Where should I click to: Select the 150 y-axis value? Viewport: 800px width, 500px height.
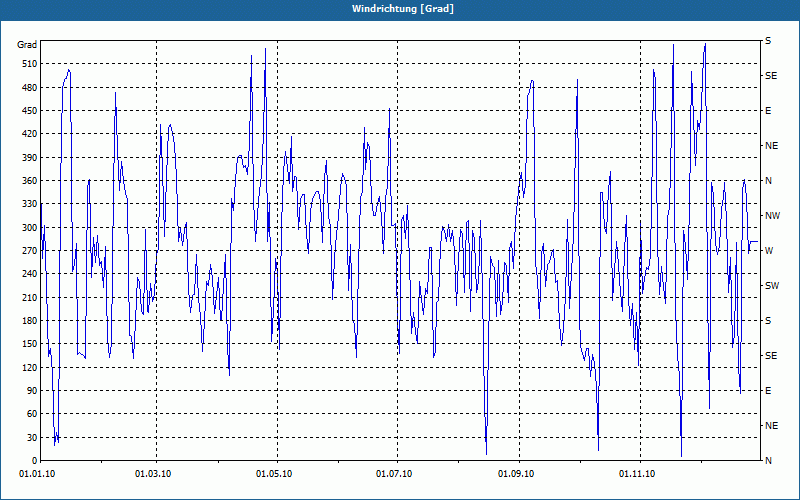[30, 344]
